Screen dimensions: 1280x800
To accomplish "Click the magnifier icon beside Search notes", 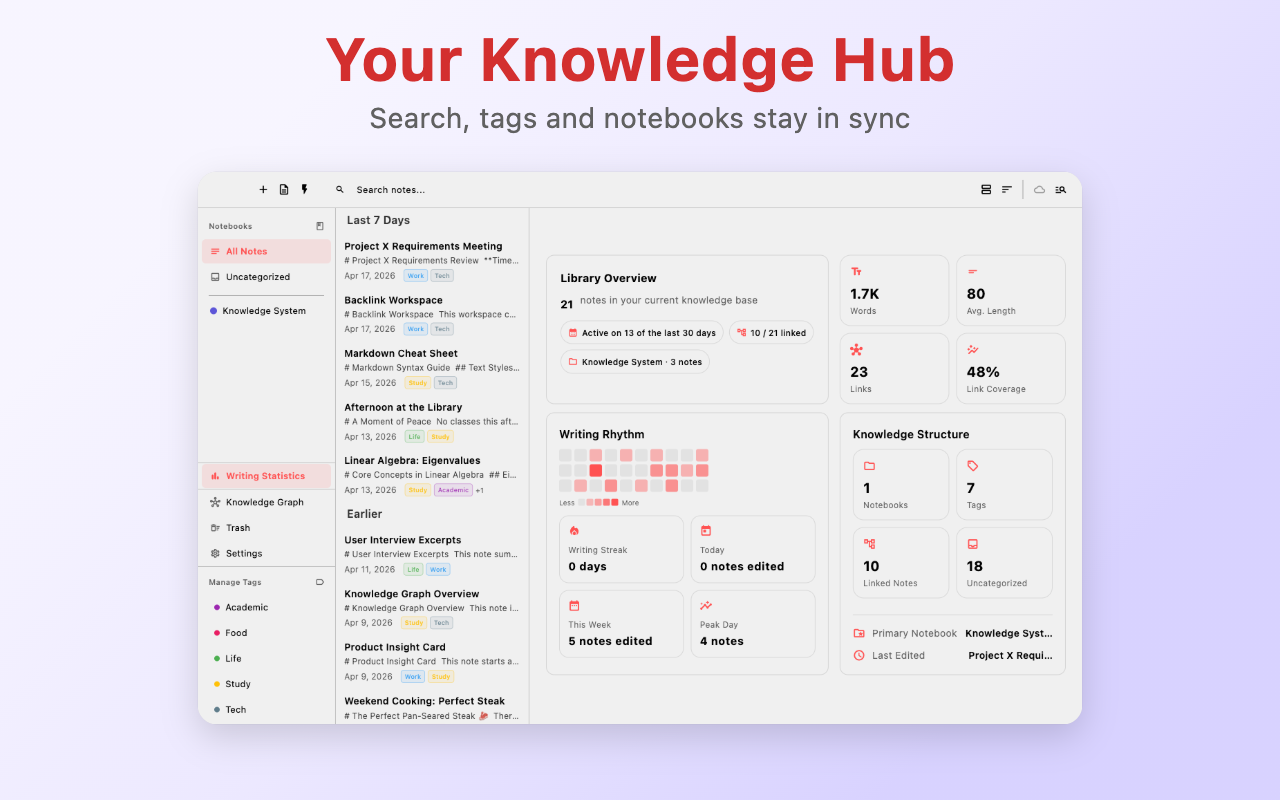I will [340, 189].
